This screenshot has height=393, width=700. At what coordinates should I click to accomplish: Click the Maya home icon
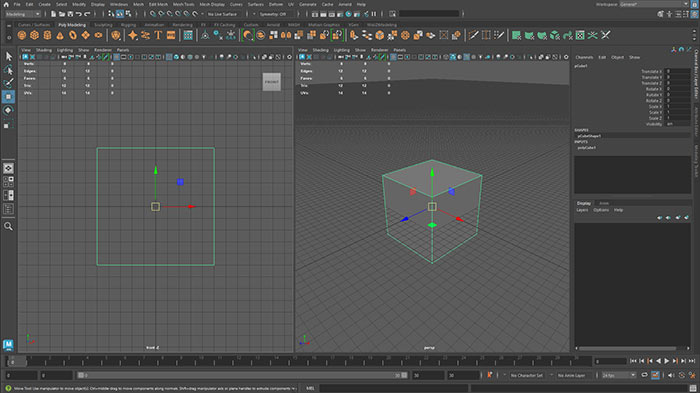(6, 4)
